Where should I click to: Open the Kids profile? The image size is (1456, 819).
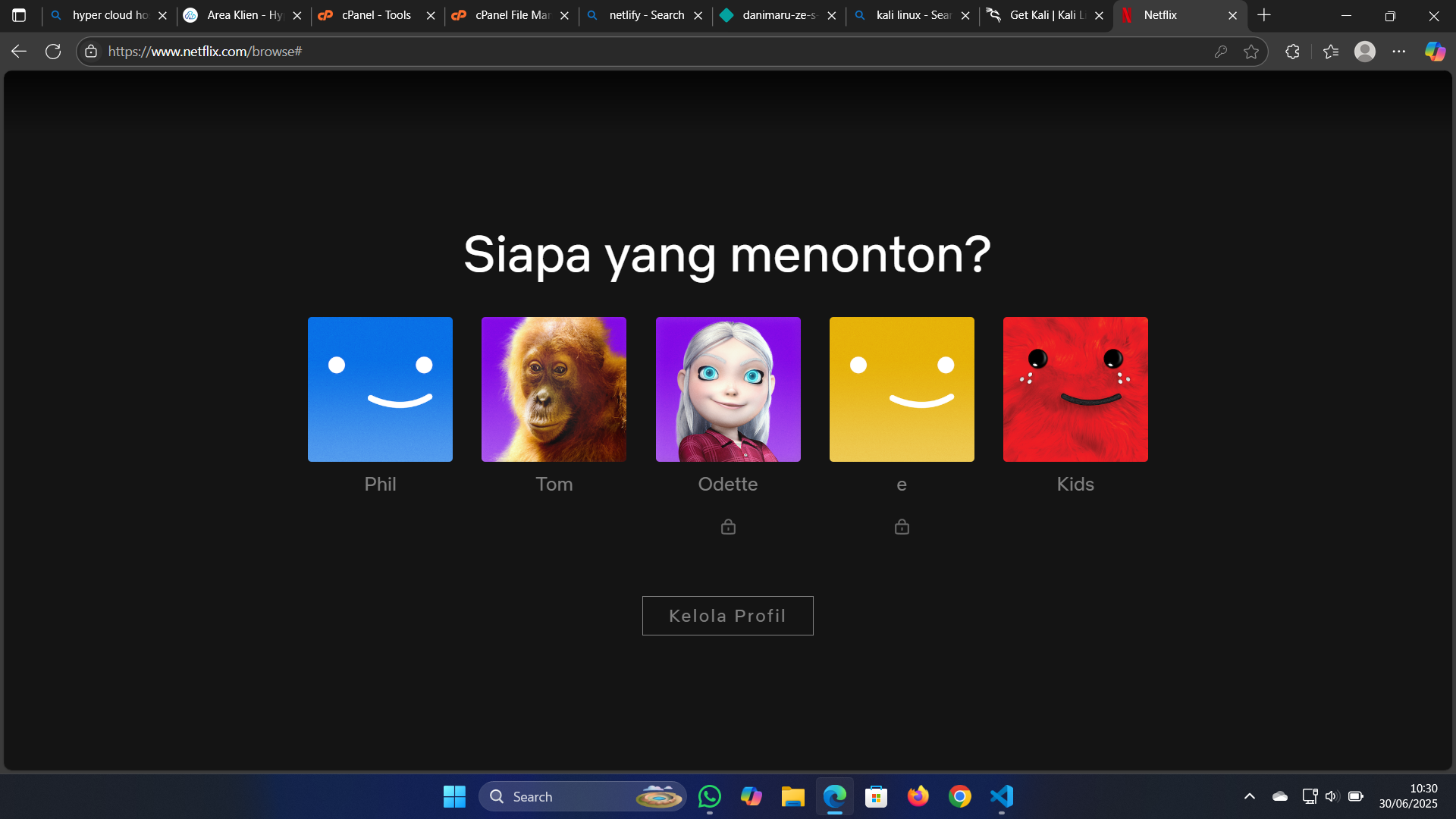1075,389
